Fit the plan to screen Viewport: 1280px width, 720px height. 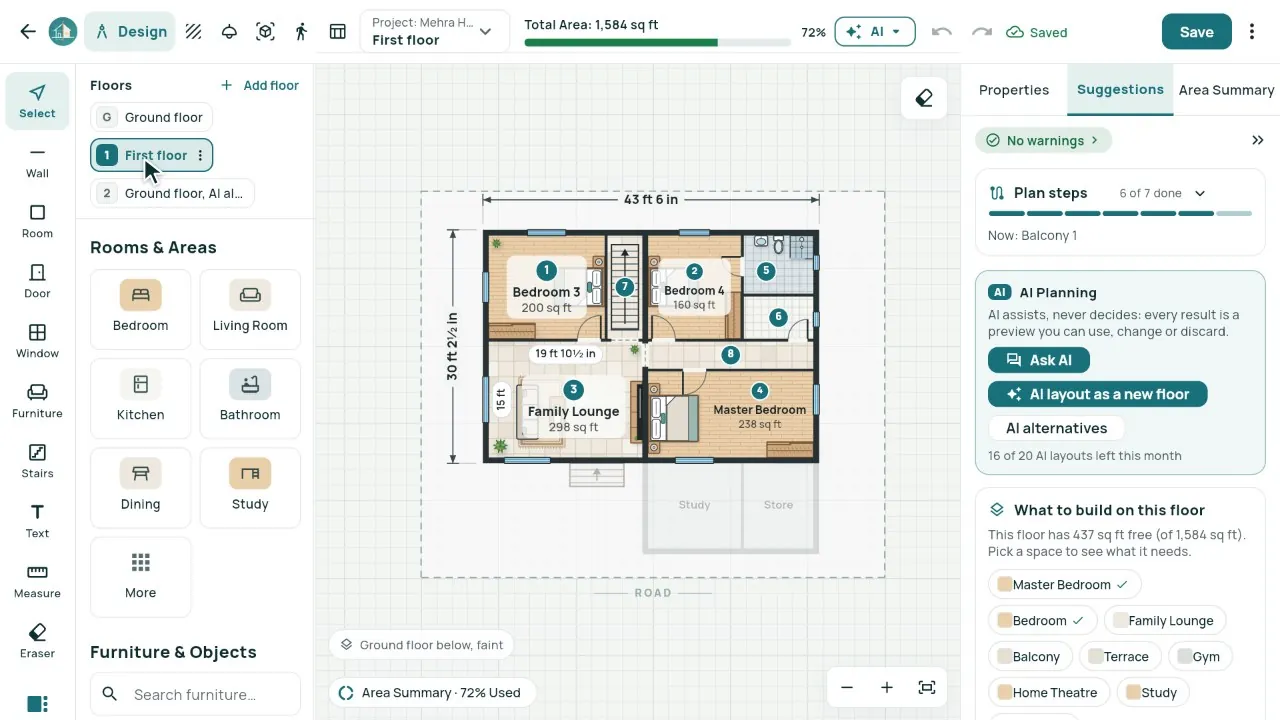coord(927,687)
